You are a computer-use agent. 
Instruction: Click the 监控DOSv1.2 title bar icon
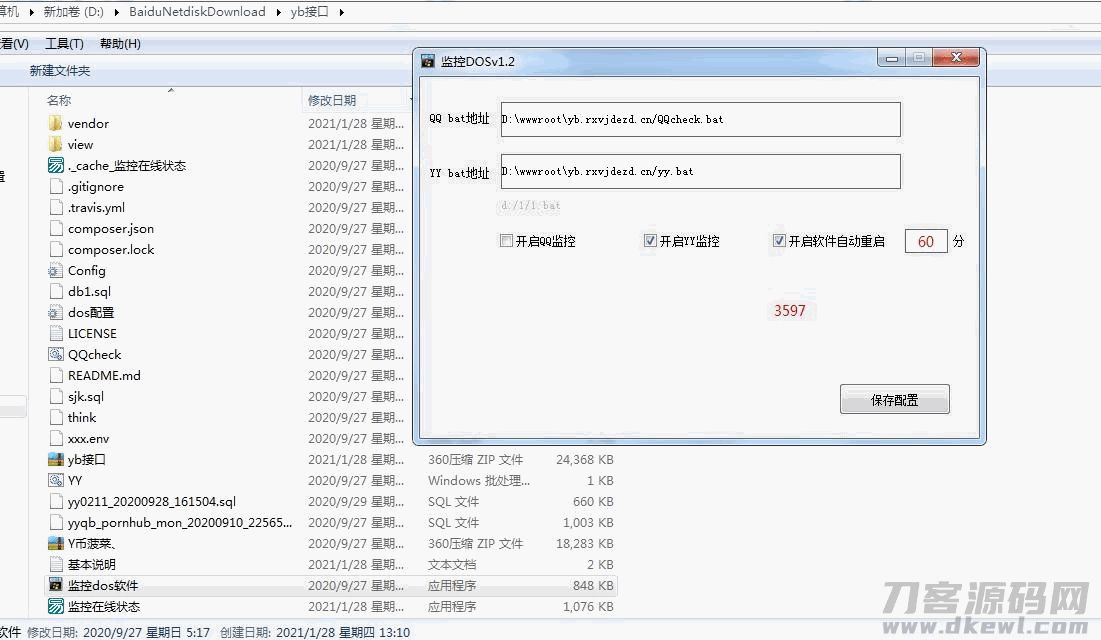428,61
